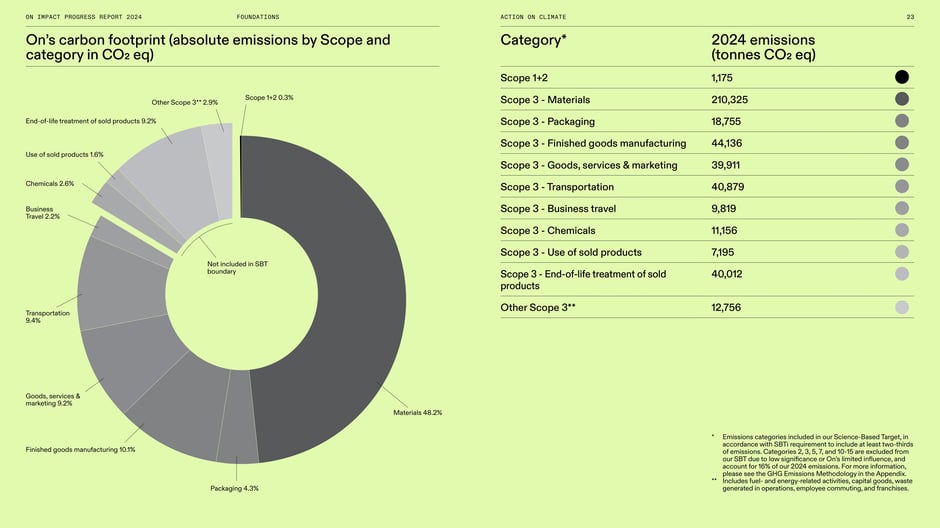Screen dimensions: 940x528
Task: Select the large Materials donut segment
Action: pyautogui.click(x=360, y=294)
